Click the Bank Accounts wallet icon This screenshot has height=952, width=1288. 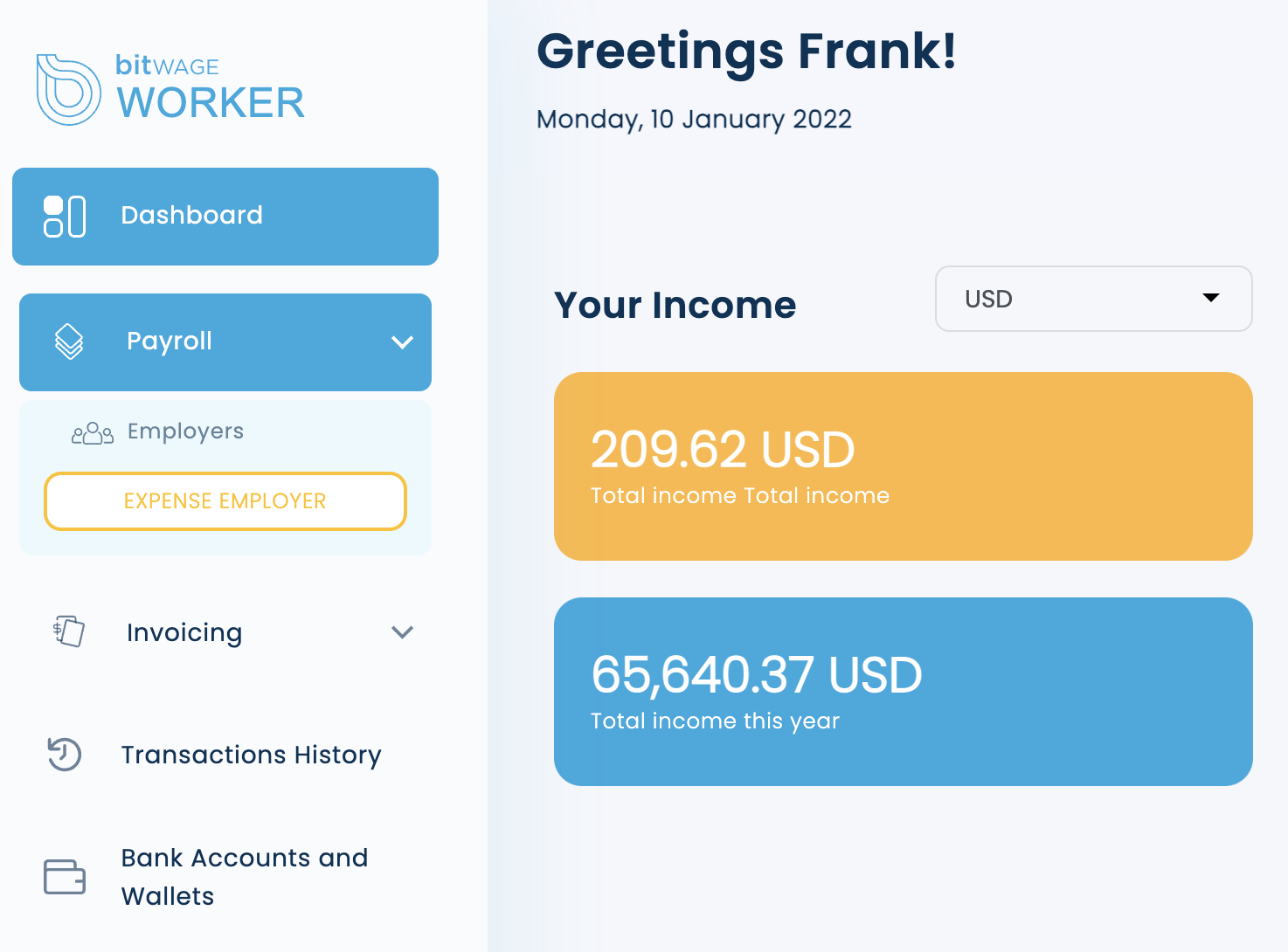(65, 877)
